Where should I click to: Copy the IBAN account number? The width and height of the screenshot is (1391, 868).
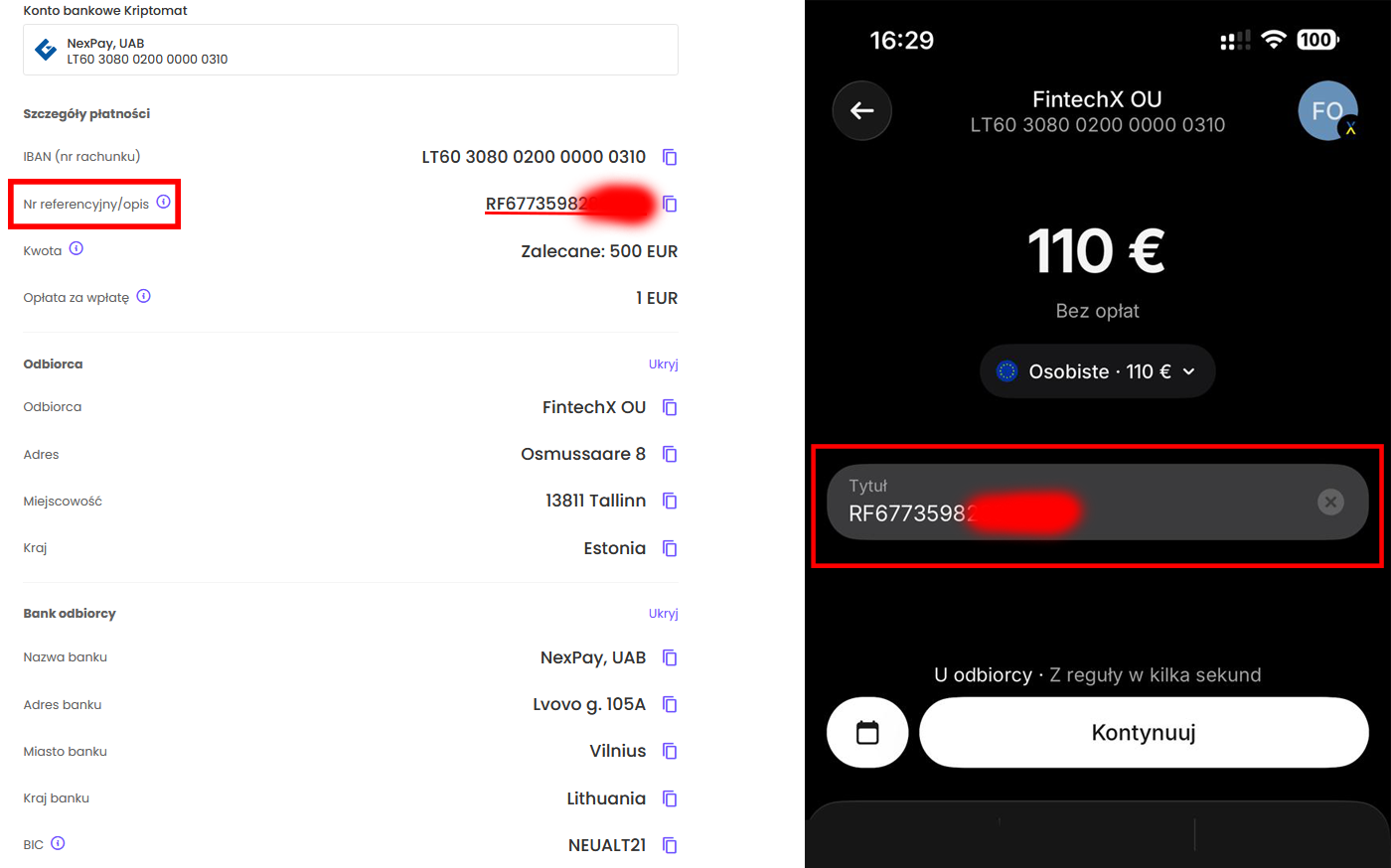tap(670, 157)
